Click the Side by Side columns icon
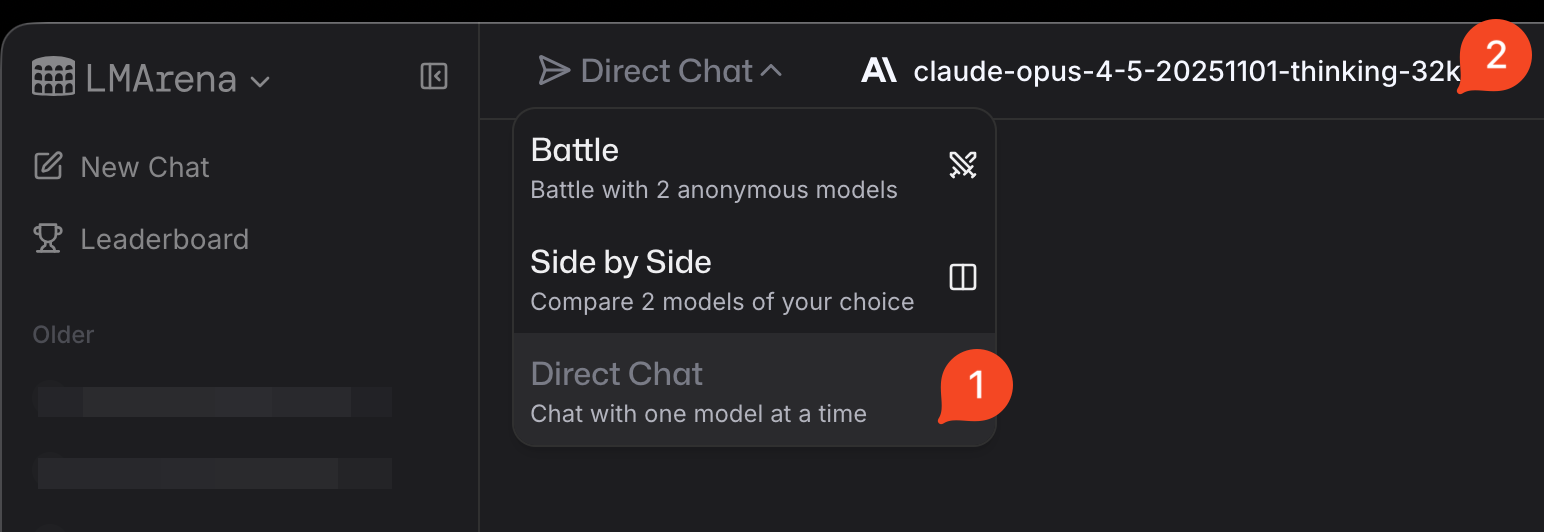The image size is (1544, 532). point(962,277)
